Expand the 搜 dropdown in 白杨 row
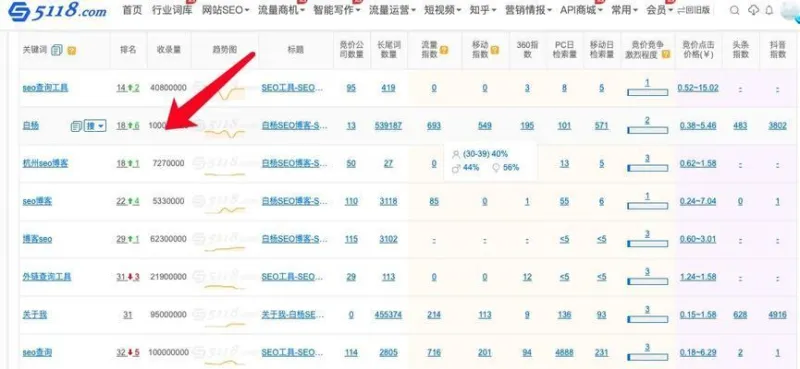This screenshot has width=800, height=369. [x=95, y=126]
